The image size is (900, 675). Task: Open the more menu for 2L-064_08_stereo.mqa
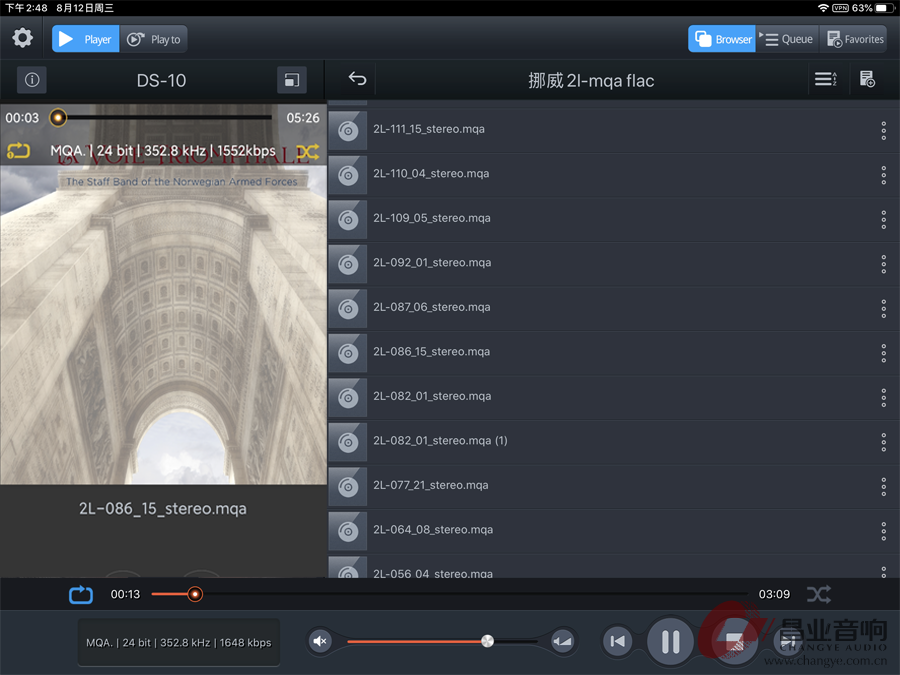883,531
